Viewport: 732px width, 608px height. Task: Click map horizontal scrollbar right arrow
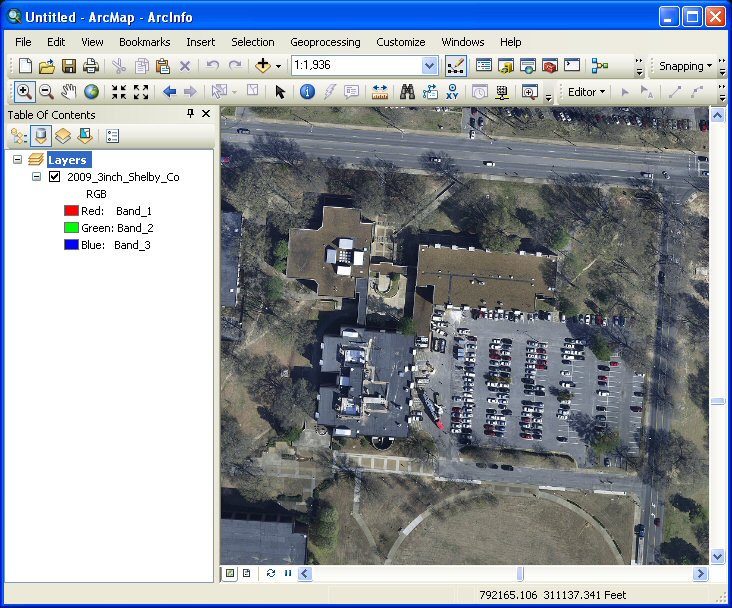(700, 573)
